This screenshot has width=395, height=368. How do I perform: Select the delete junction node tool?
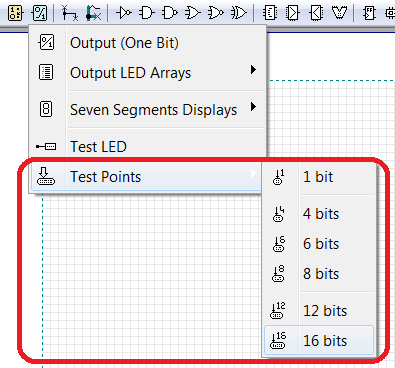(x=93, y=13)
